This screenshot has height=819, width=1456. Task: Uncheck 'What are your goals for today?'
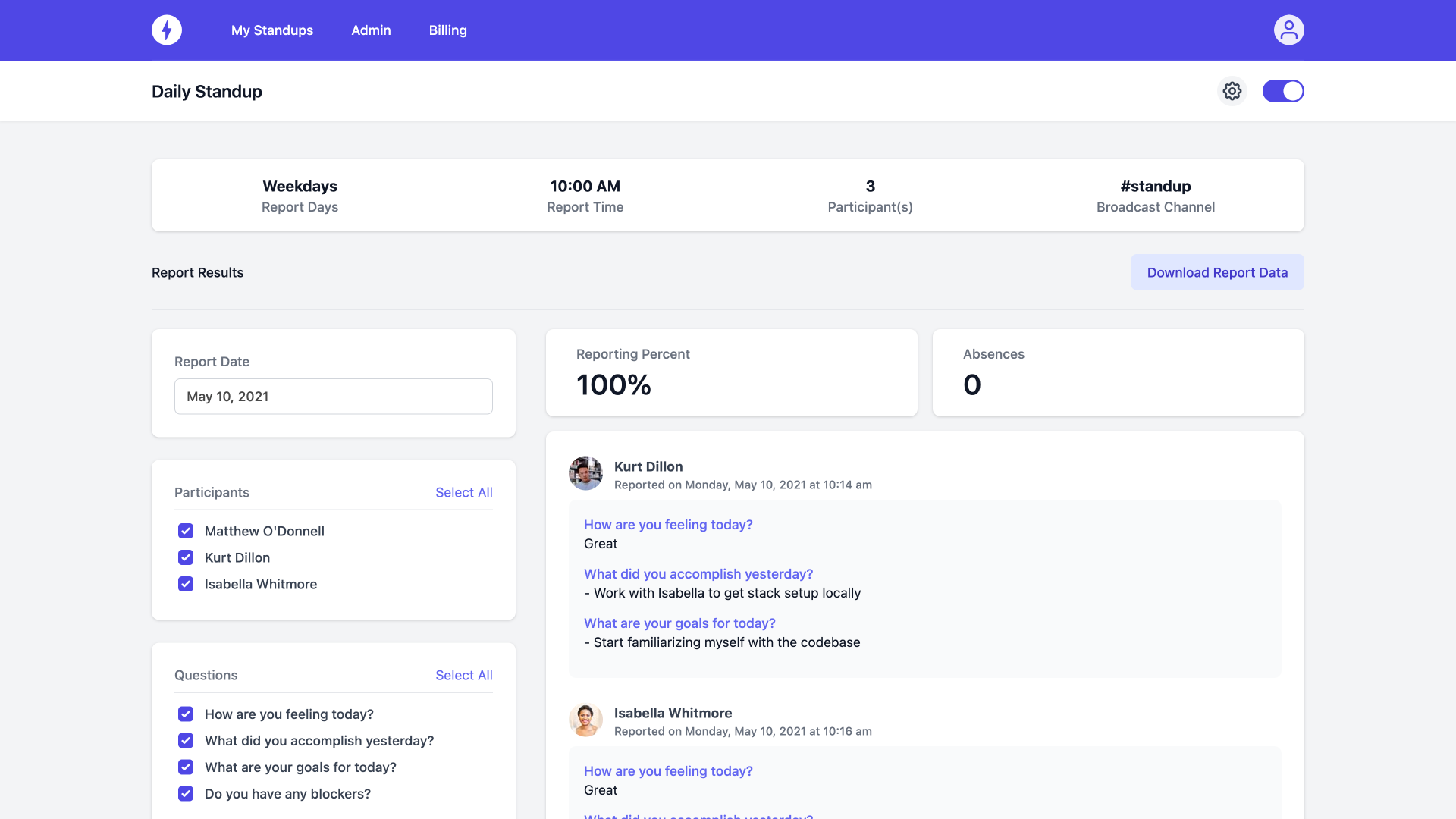pyautogui.click(x=186, y=767)
